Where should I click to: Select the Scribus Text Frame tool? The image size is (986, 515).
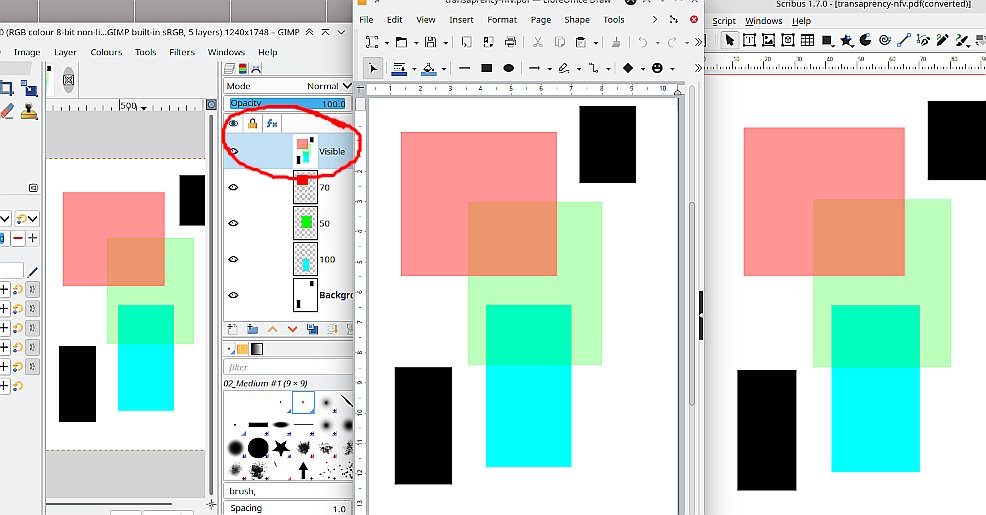click(749, 40)
